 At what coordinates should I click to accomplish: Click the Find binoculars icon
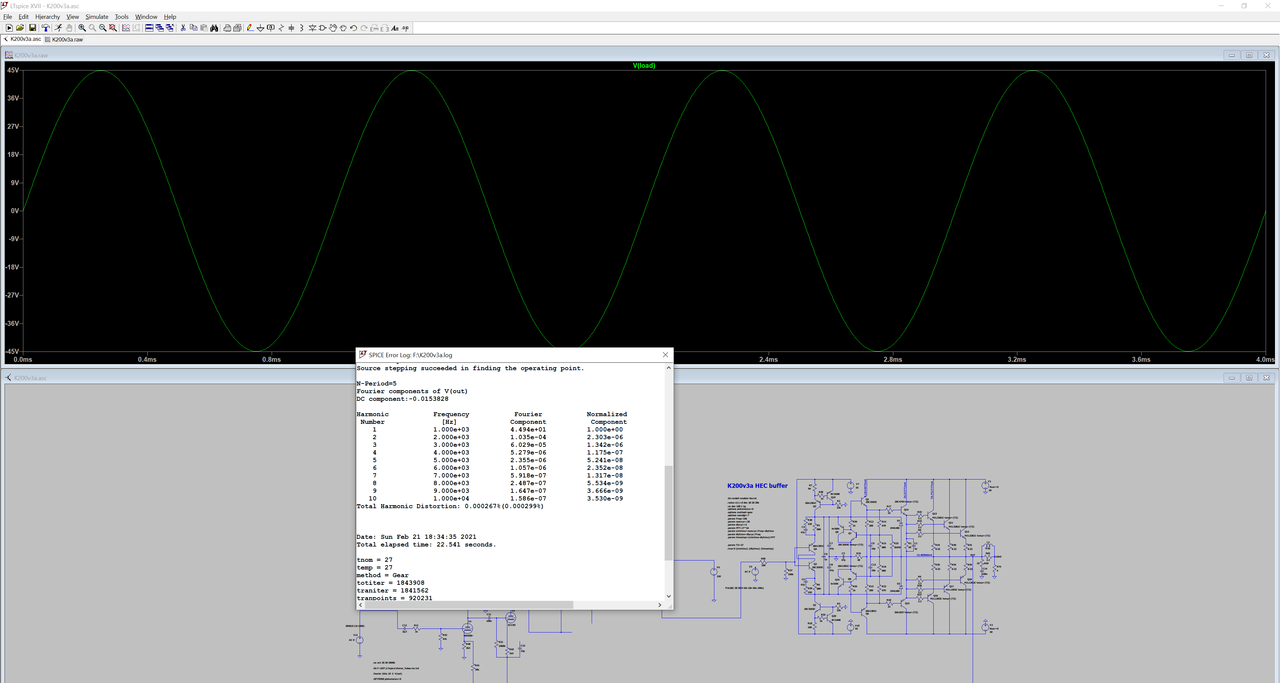click(x=214, y=27)
